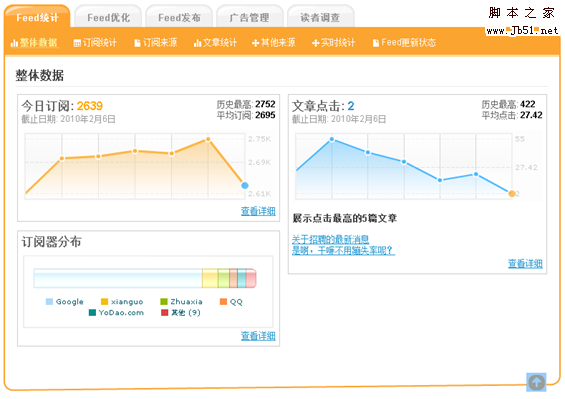Click the table icon beside 订阅统计
The width and height of the screenshot is (565, 399).
[77, 43]
